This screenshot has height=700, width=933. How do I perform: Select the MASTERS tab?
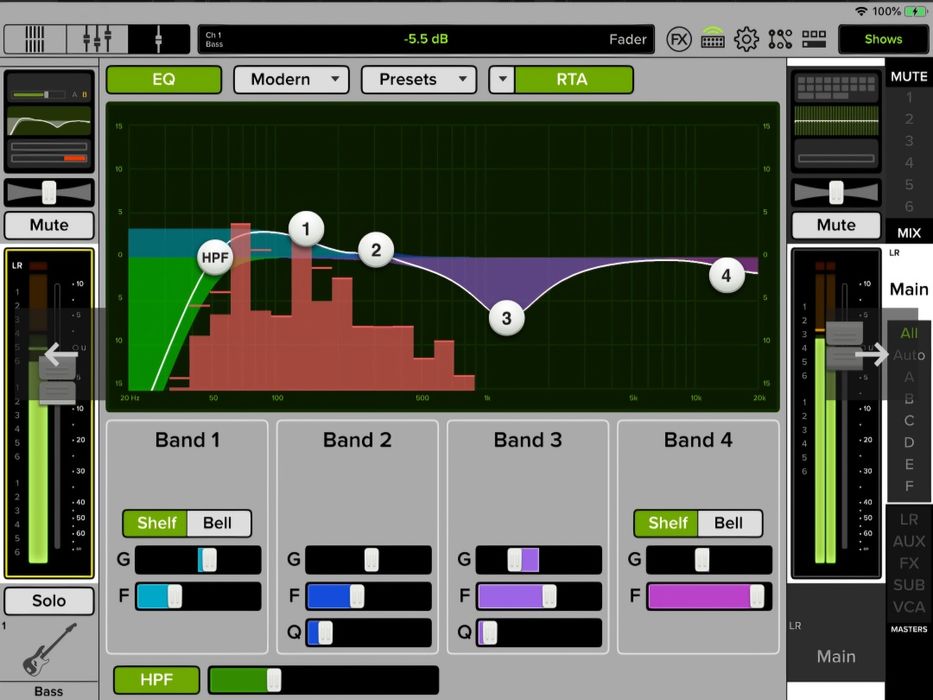click(x=909, y=629)
